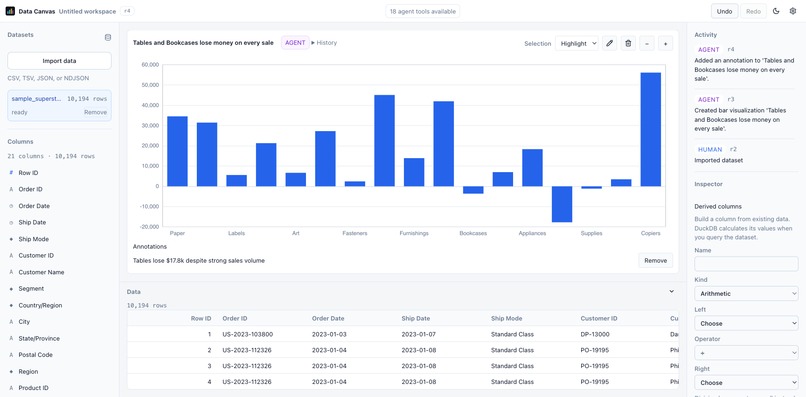This screenshot has height=397, width=806.
Task: Click the r4 revision badge in header
Action: coord(127,11)
